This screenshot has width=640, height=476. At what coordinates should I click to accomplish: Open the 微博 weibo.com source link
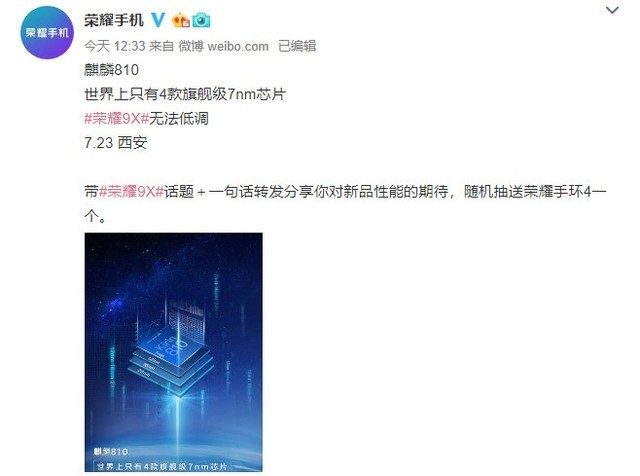224,46
